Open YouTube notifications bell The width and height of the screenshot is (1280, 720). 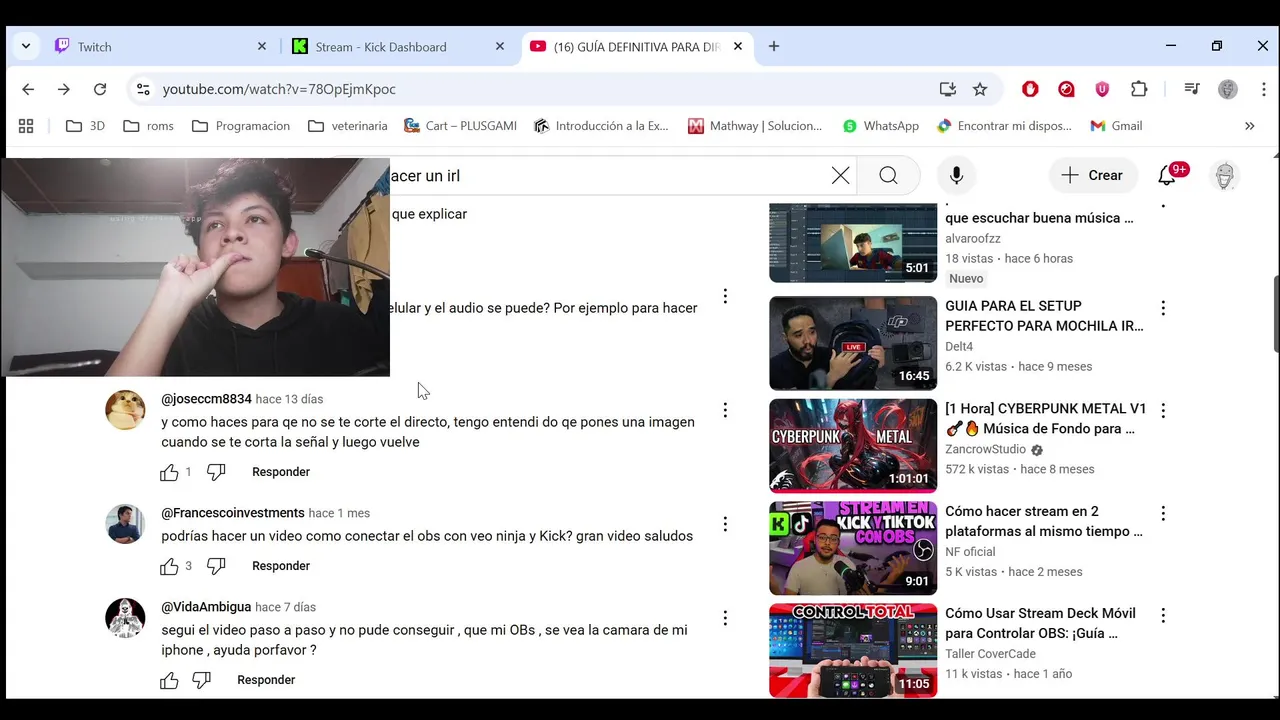point(1167,176)
